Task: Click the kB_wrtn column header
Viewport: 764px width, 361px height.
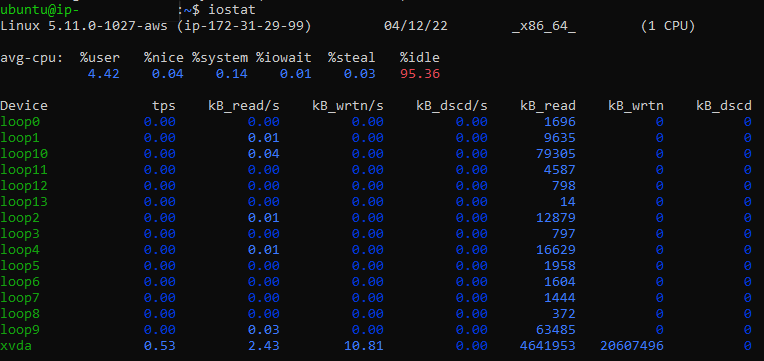Action: coord(635,106)
